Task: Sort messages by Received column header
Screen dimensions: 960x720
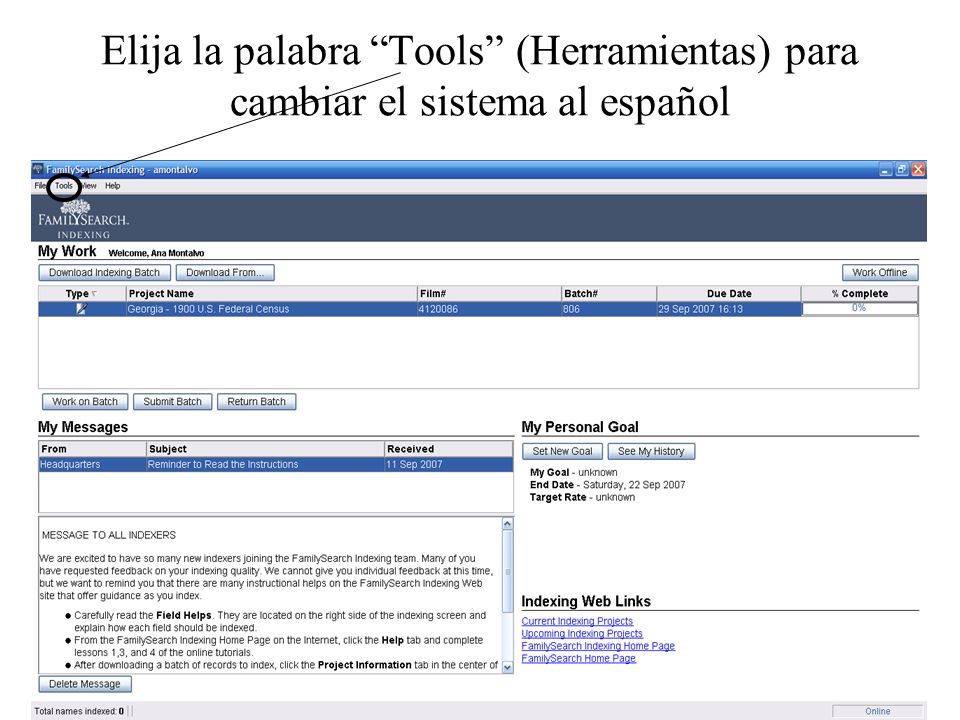Action: coord(449,449)
